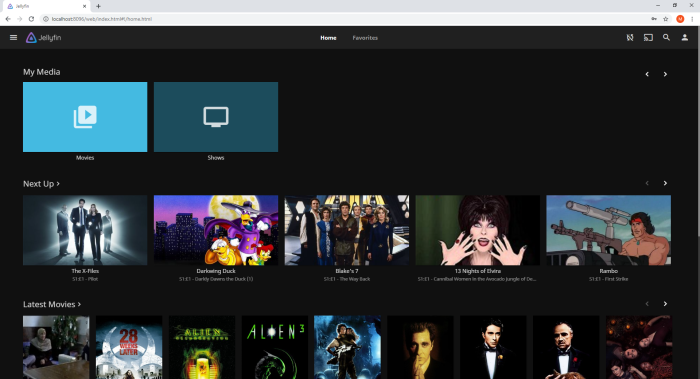Open the user profile icon
Image resolution: width=700 pixels, height=379 pixels.
[x=684, y=37]
